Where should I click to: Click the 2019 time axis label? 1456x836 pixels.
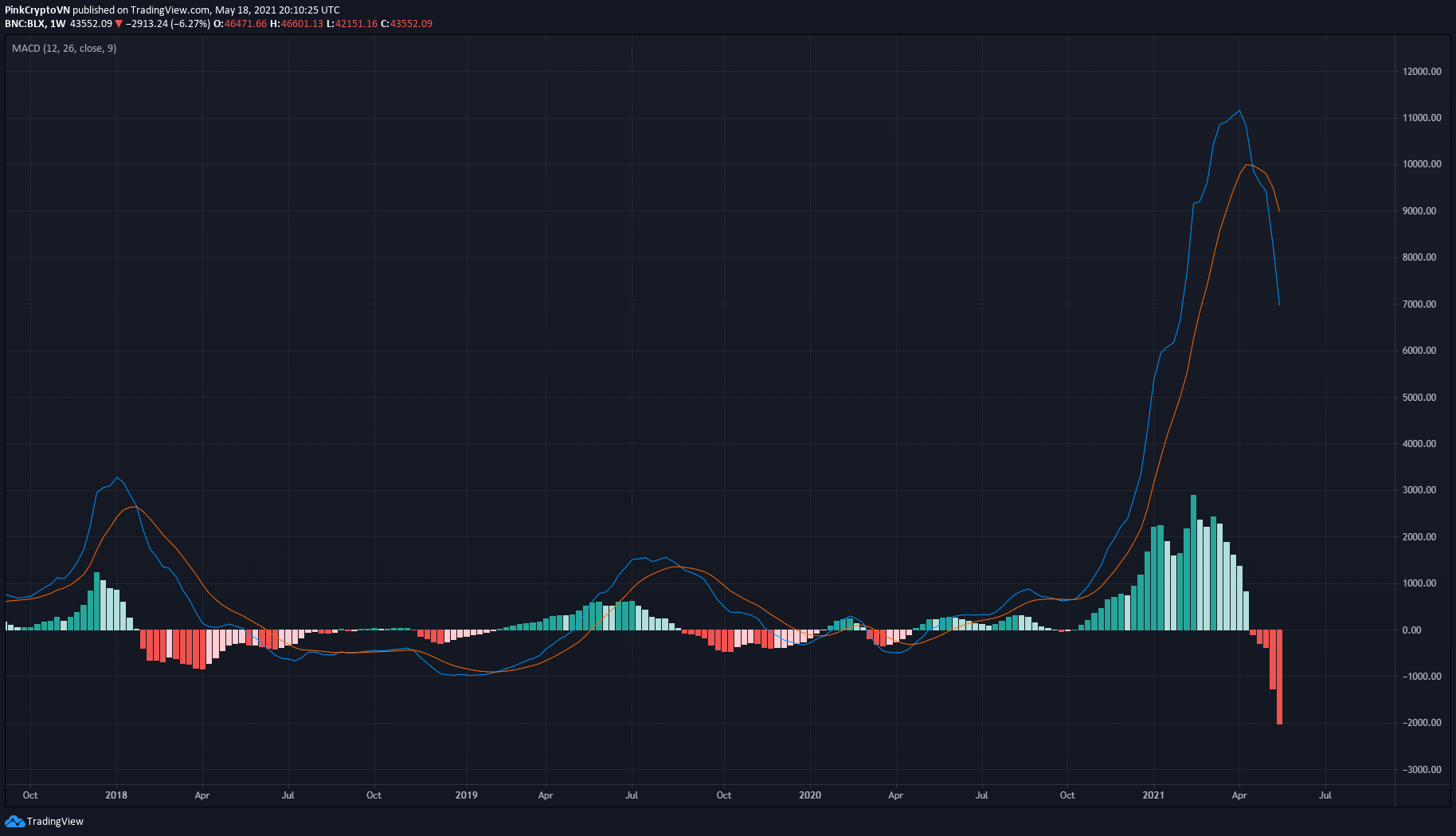tap(467, 795)
